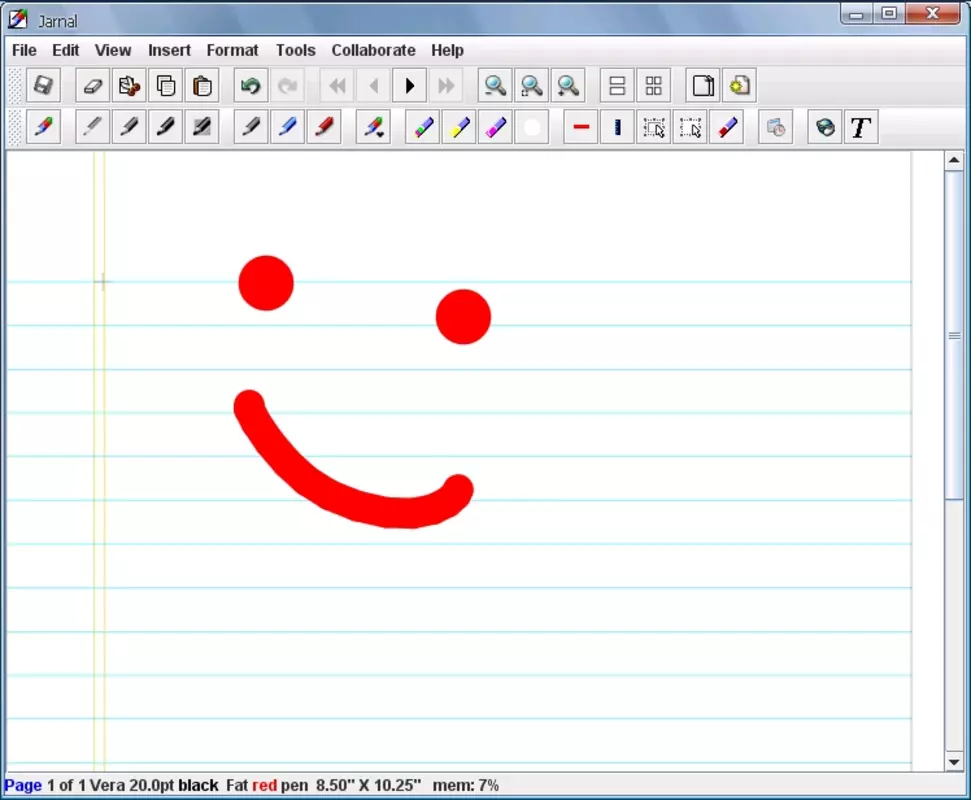The width and height of the screenshot is (971, 800).
Task: Open the File menu
Action: click(x=24, y=50)
